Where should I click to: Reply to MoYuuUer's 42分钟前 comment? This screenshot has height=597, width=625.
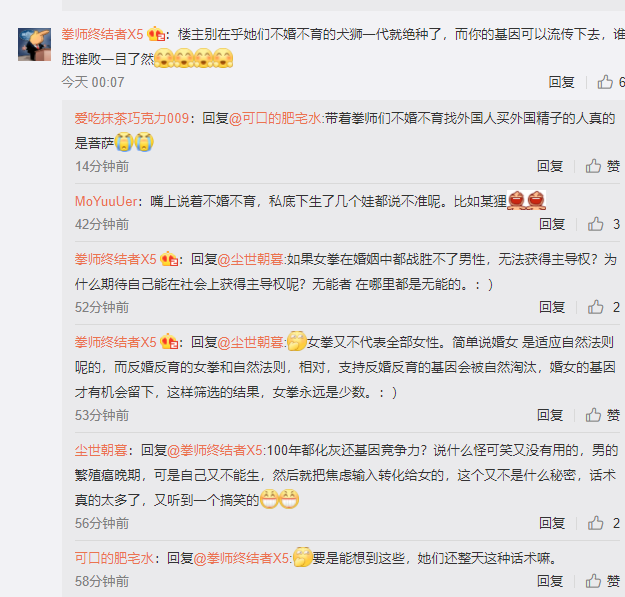(x=552, y=224)
